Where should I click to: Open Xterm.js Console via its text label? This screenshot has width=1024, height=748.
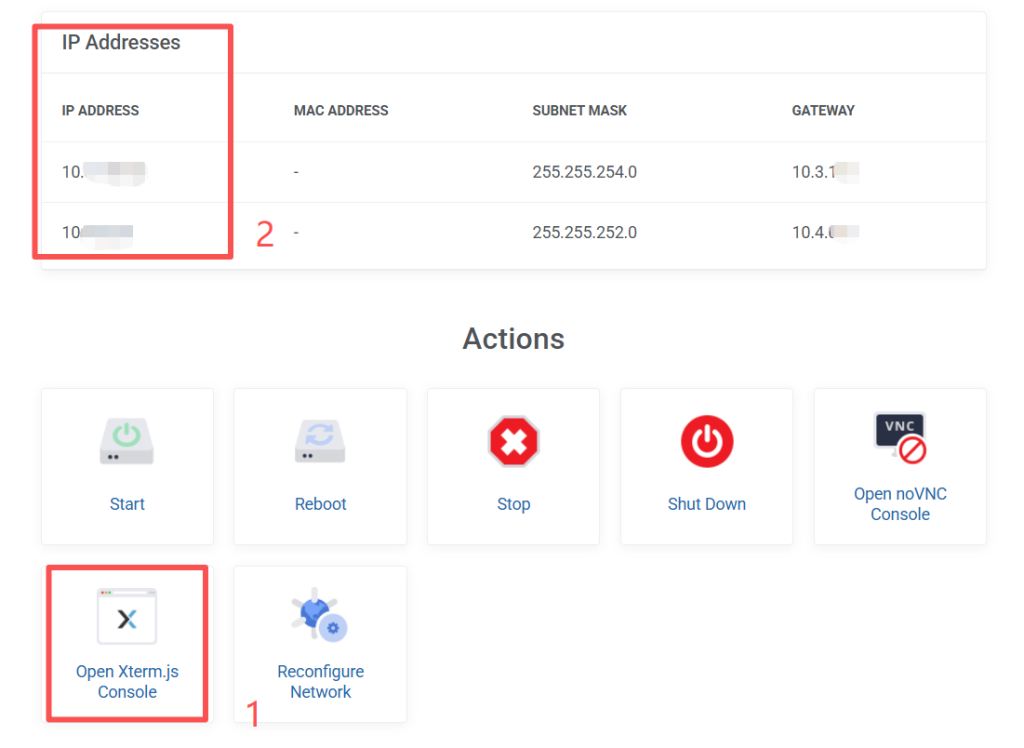(x=127, y=682)
